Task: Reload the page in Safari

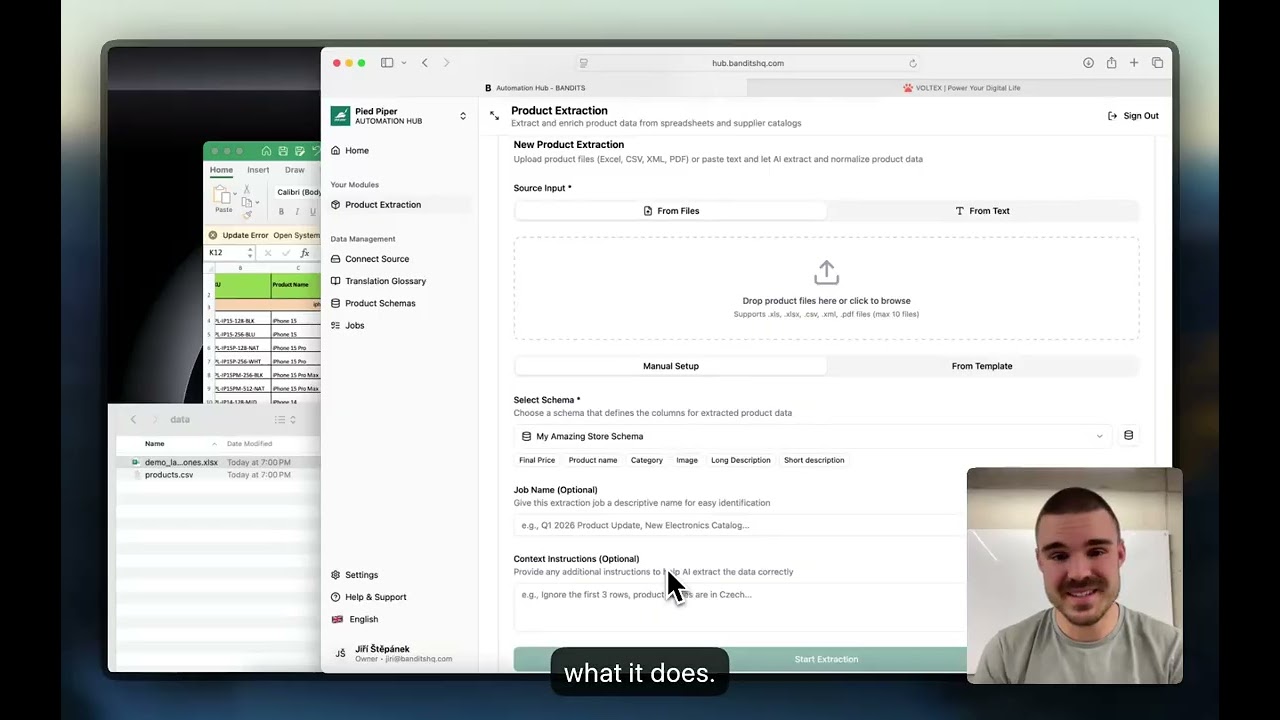Action: pos(912,63)
